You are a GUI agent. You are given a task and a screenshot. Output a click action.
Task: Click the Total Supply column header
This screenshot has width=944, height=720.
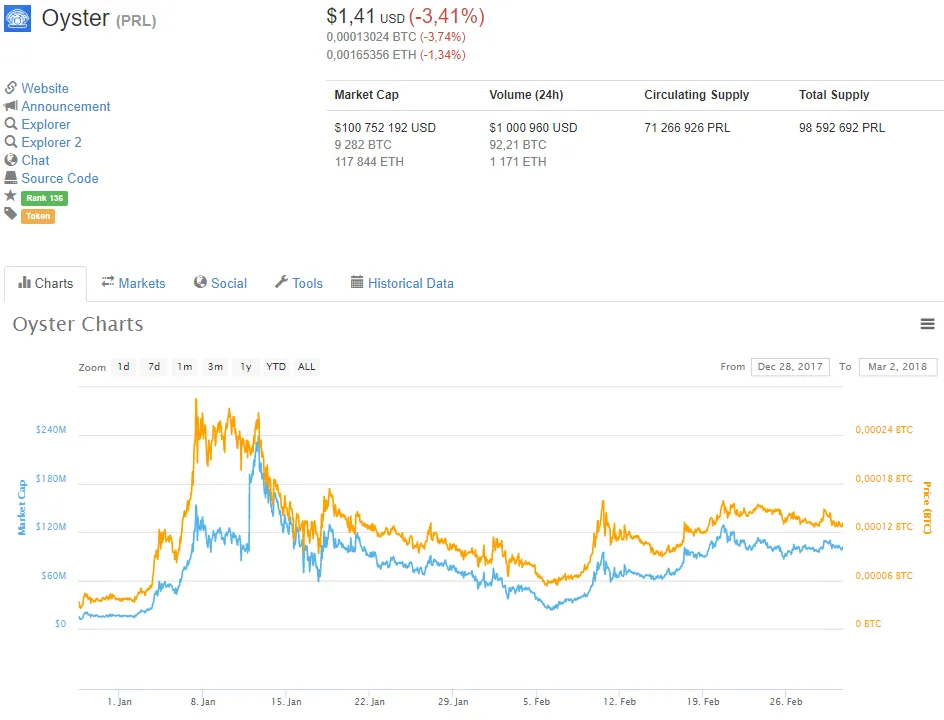coord(834,95)
